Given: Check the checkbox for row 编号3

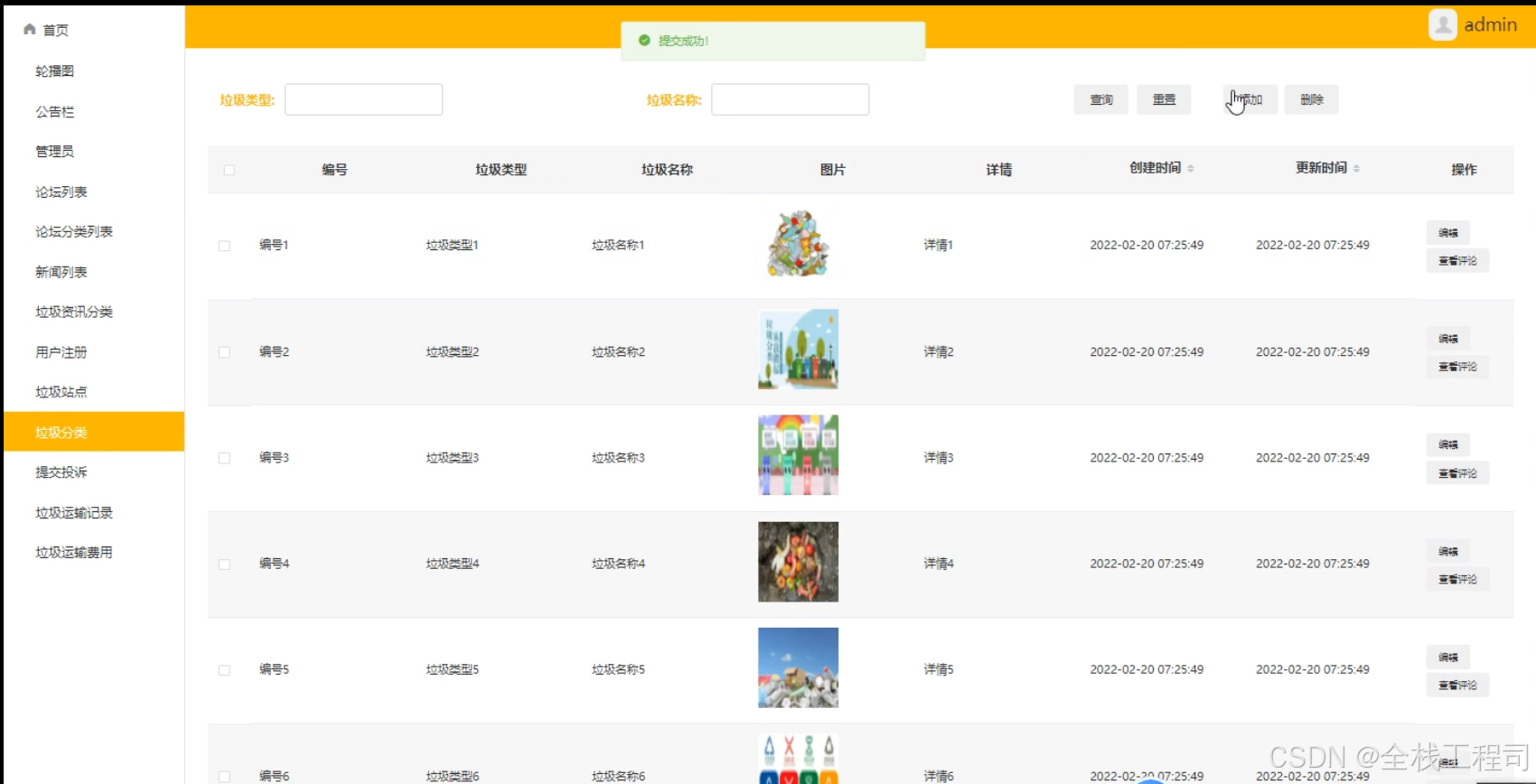Looking at the screenshot, I should [224, 458].
